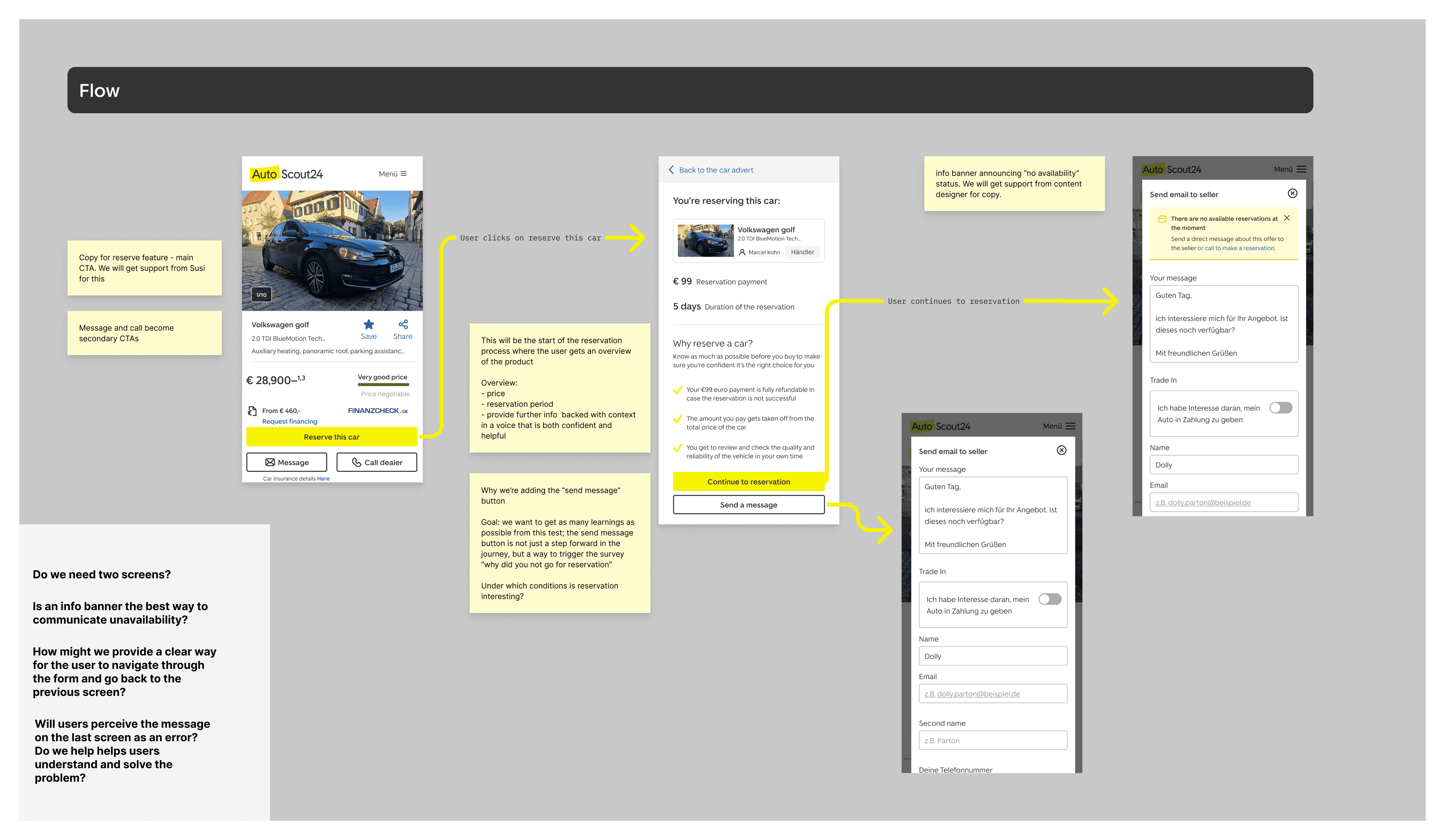Close the upper-right Send email to seller dialog
The height and width of the screenshot is (840, 1445).
pyautogui.click(x=1293, y=194)
